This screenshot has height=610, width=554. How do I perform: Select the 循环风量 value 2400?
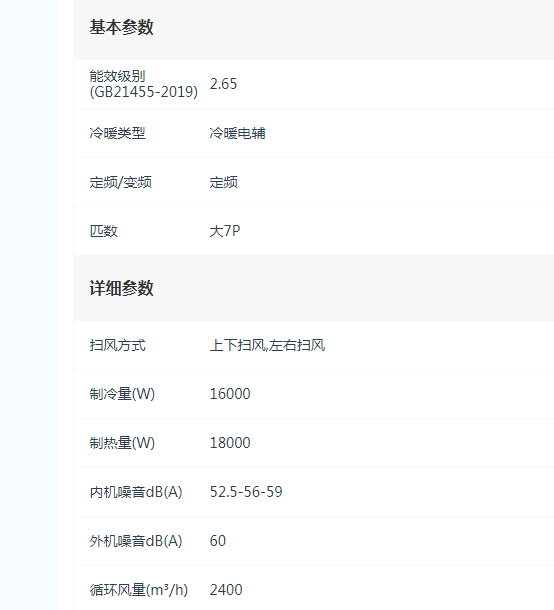[x=226, y=590]
